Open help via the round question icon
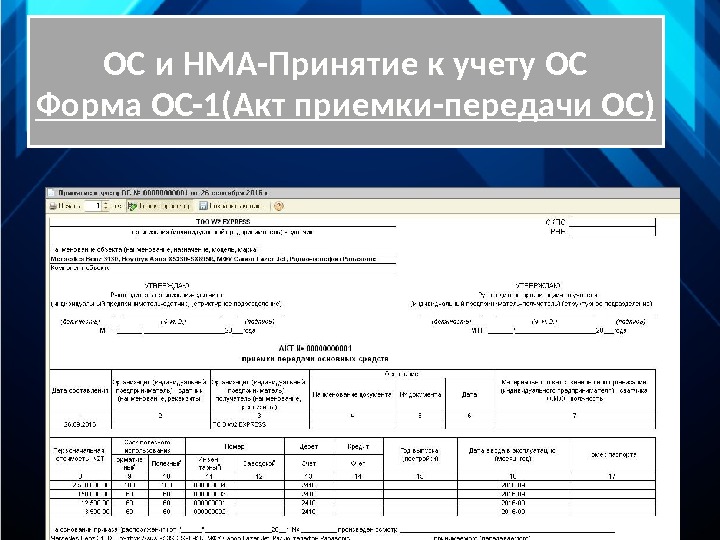The image size is (720, 540). pyautogui.click(x=279, y=206)
